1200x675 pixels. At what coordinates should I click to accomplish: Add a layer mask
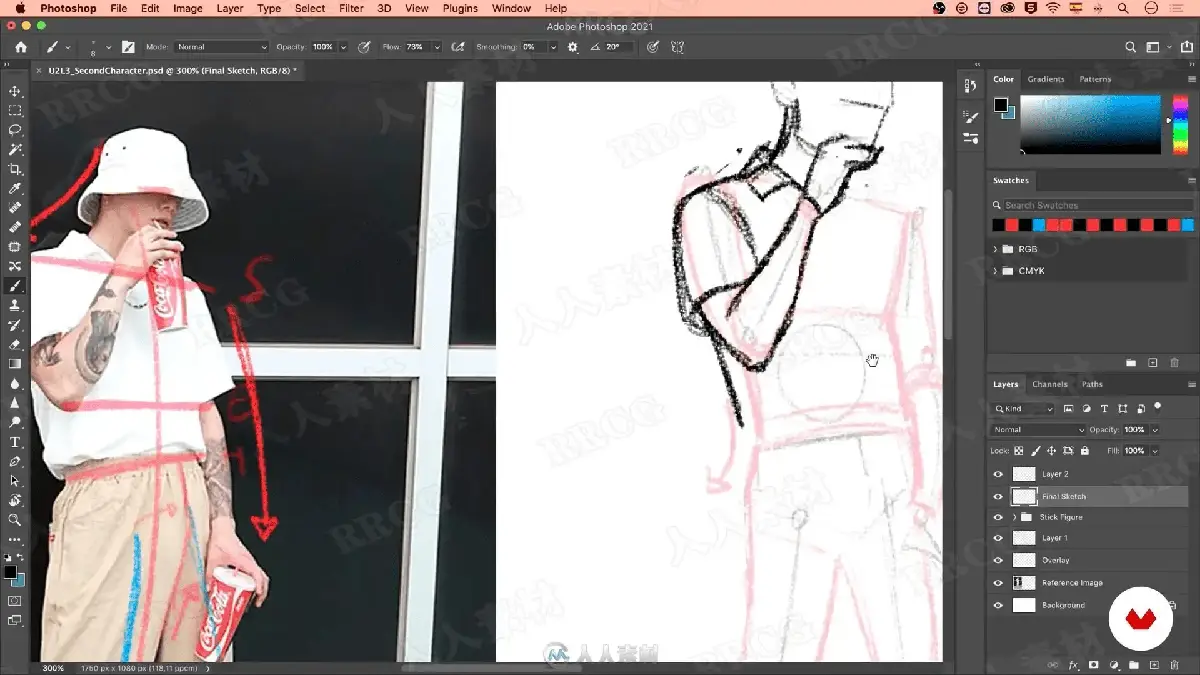pos(1094,665)
